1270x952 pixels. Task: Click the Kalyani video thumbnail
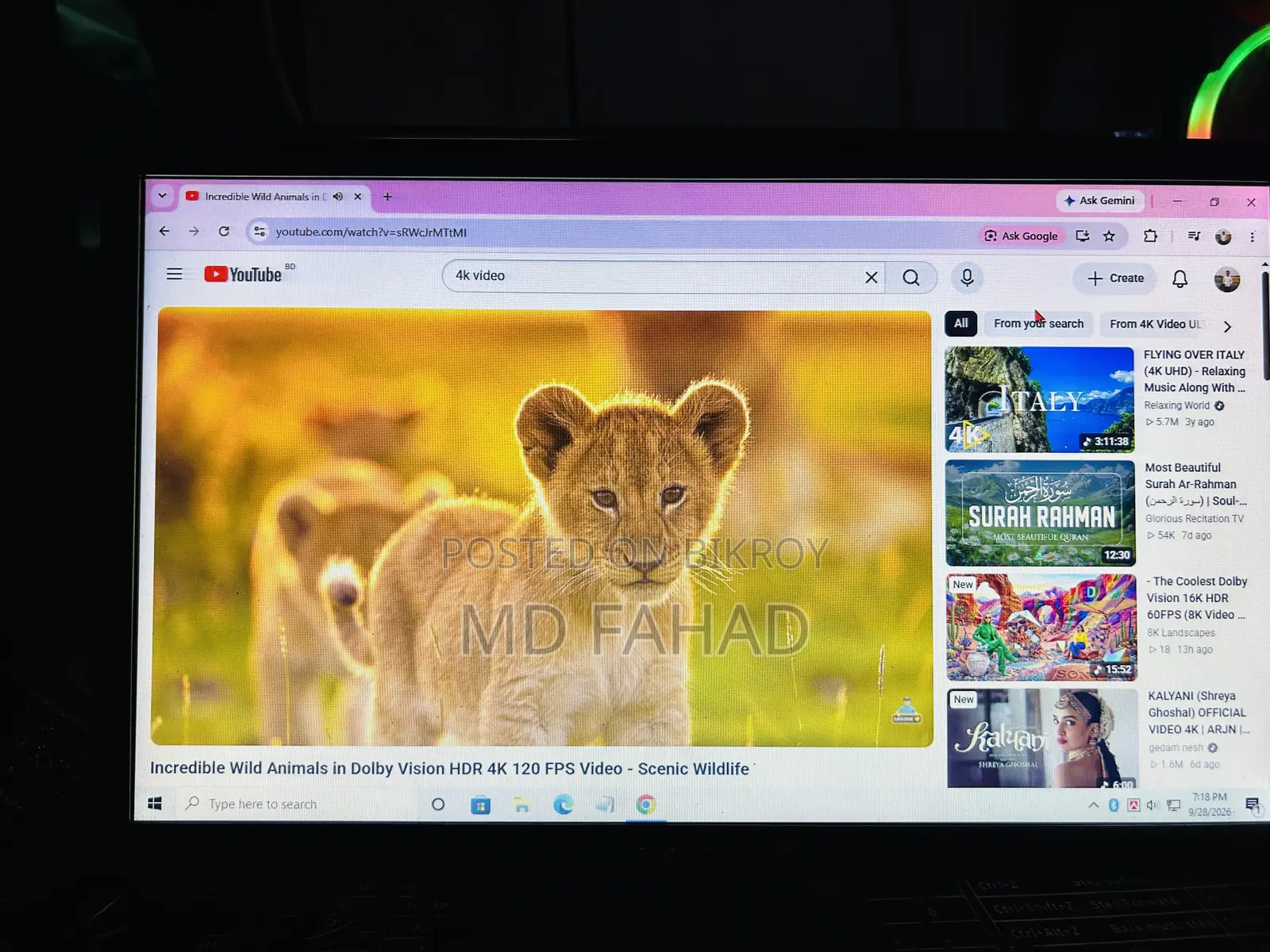pyautogui.click(x=1043, y=738)
